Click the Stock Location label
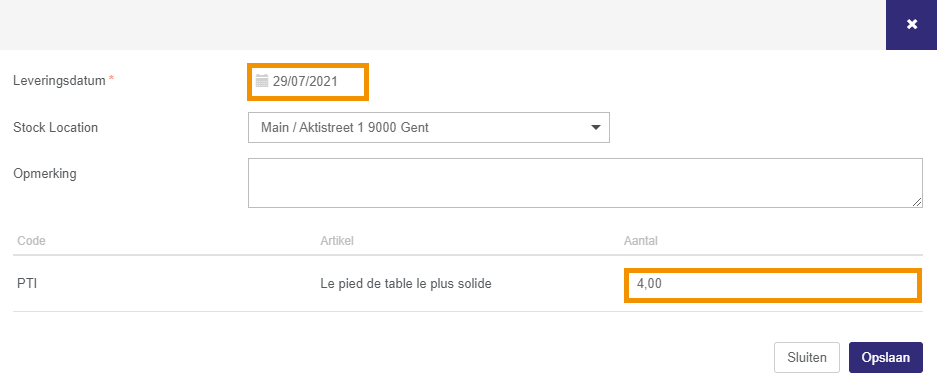 coord(56,127)
